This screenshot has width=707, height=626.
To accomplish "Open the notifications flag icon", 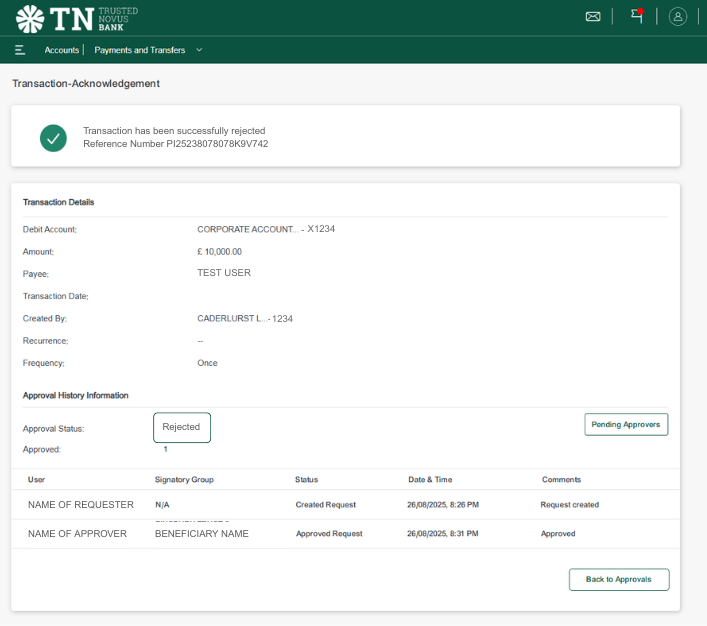I will point(636,16).
